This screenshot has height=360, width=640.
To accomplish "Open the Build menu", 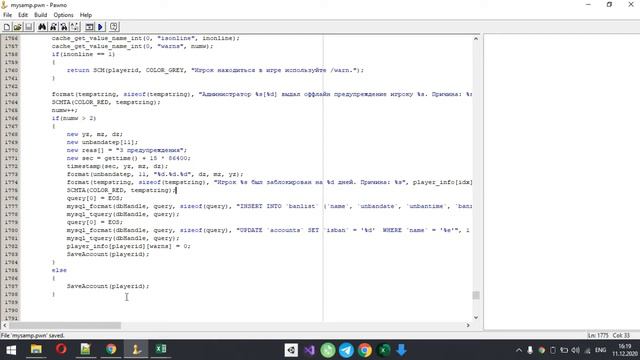I will click(x=40, y=15).
